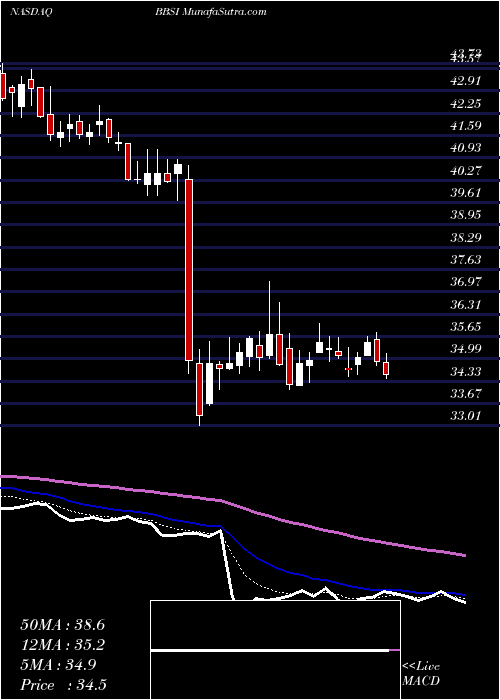Select the 35.65 price axis label

465,326
